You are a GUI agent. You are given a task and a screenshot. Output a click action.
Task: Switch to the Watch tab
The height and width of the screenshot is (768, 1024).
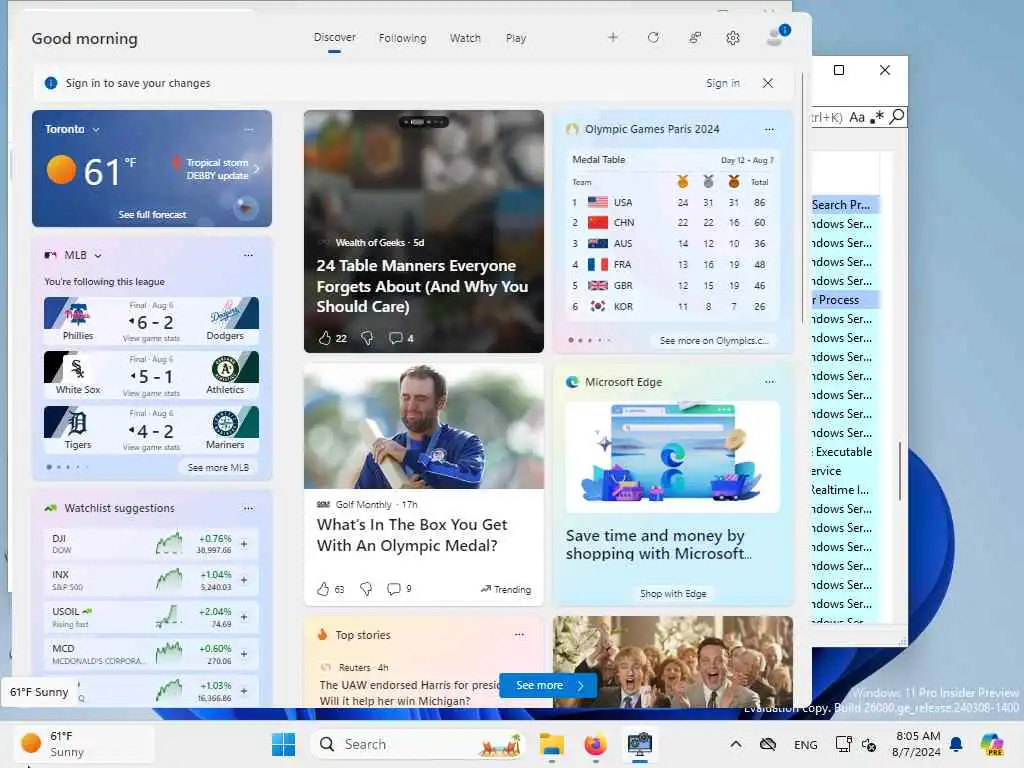point(465,38)
